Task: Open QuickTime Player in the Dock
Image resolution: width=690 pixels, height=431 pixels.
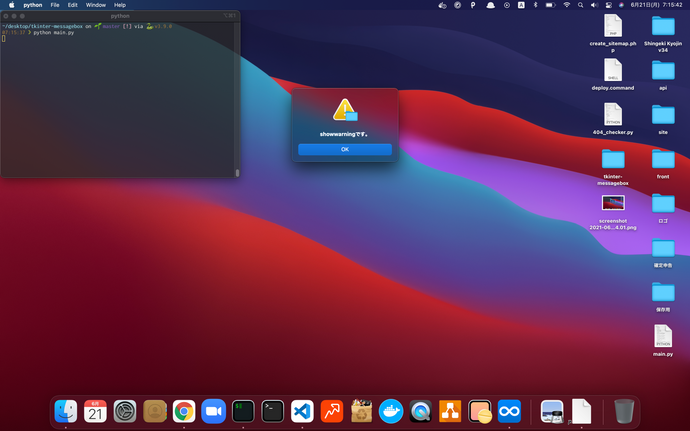Action: pyautogui.click(x=420, y=411)
